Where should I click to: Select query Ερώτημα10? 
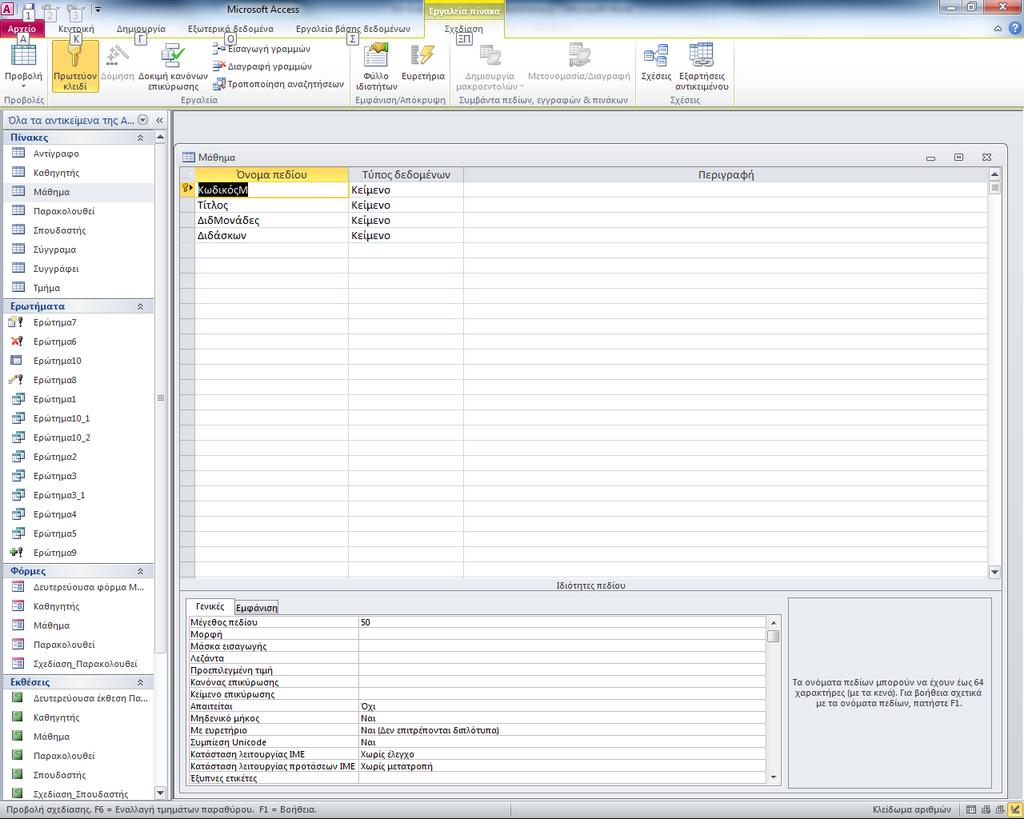click(x=57, y=361)
